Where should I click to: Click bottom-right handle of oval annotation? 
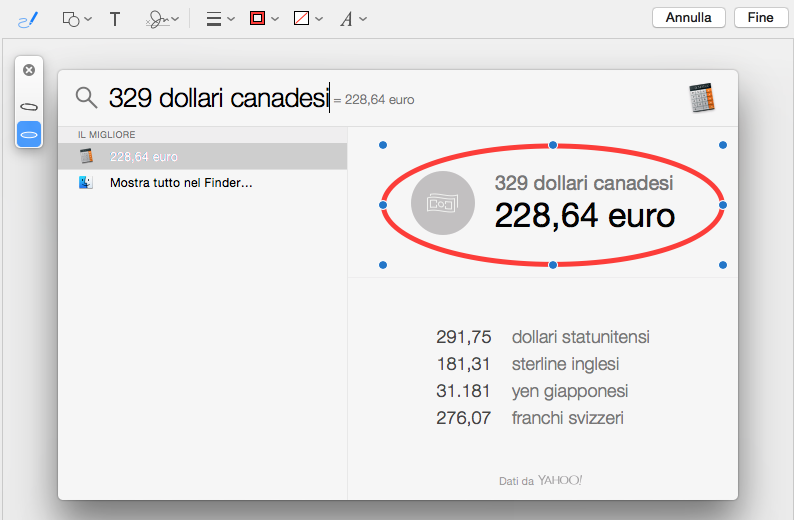click(723, 265)
